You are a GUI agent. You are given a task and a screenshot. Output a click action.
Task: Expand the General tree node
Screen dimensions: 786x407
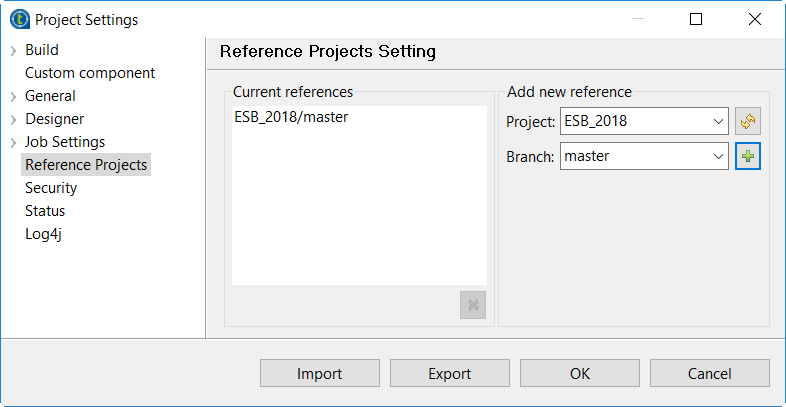point(13,96)
